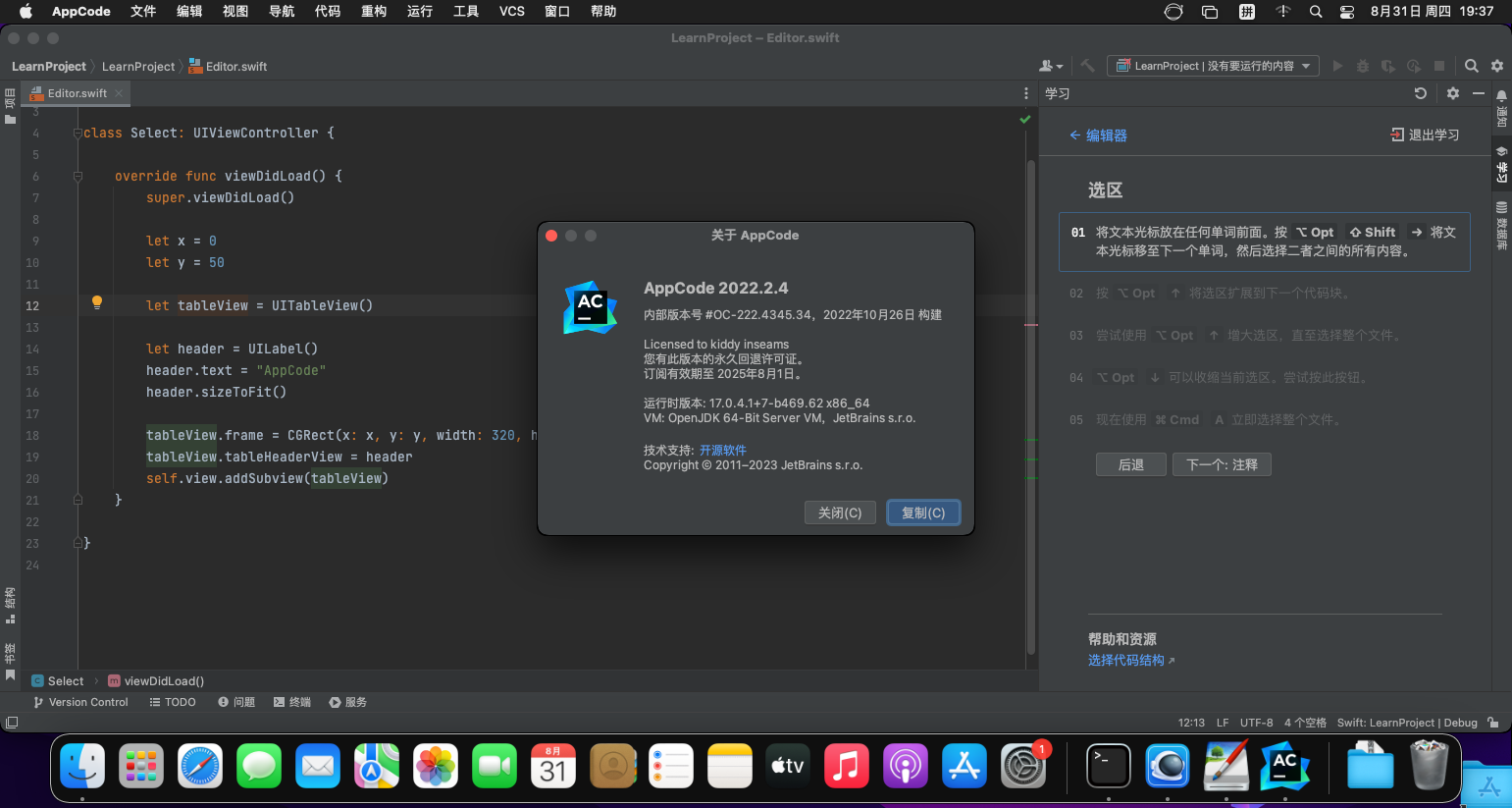Viewport: 1512px width, 808px height.
Task: Toggle the Learn tool window side tab
Action: click(x=1501, y=164)
